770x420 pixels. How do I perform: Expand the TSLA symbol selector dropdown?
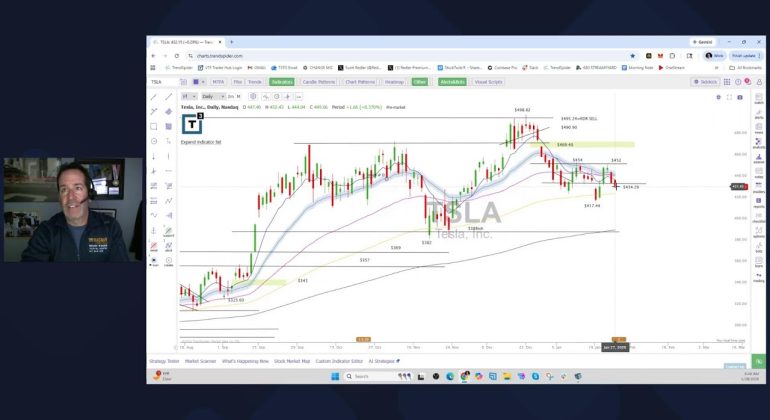[x=166, y=81]
